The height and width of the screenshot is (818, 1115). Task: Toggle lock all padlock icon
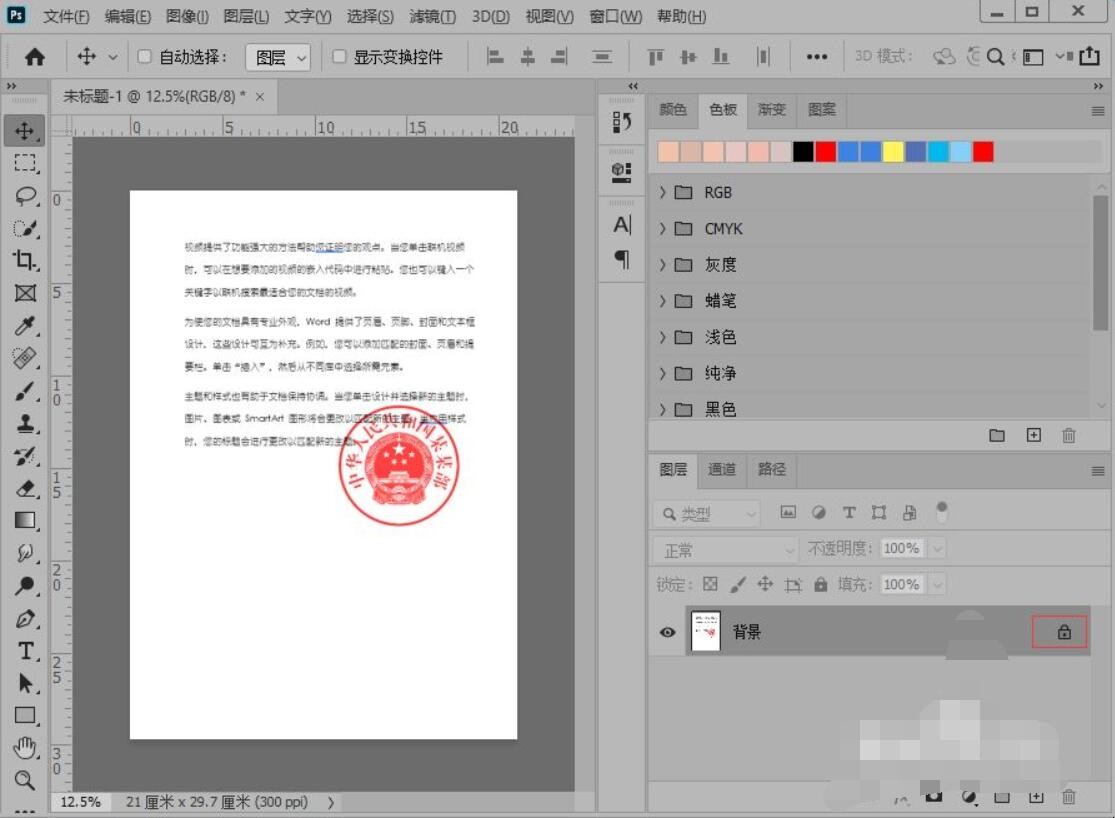(821, 584)
